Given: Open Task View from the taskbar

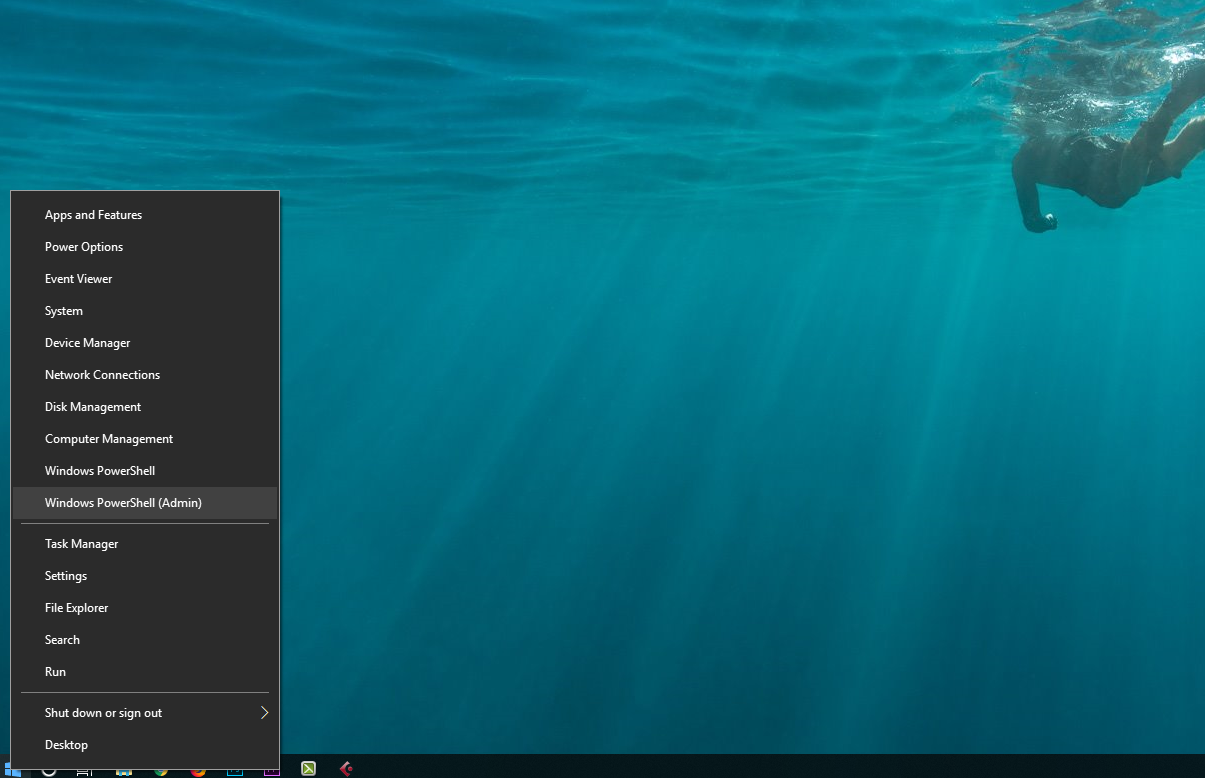Looking at the screenshot, I should 85,771.
